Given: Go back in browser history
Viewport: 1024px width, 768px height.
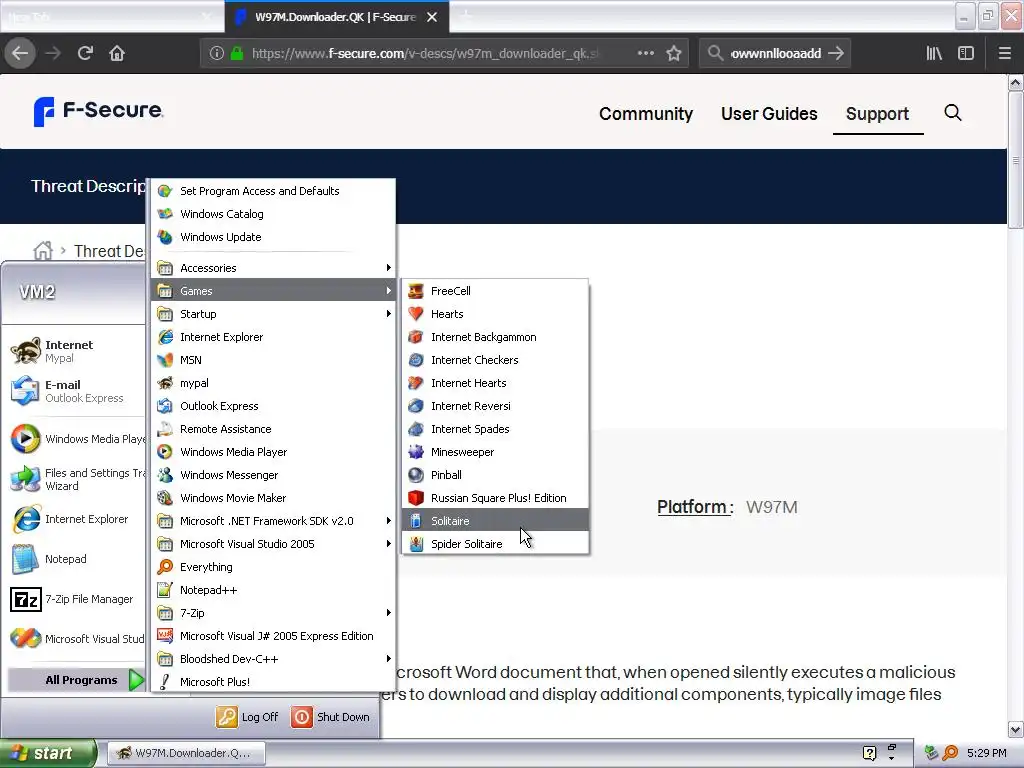Looking at the screenshot, I should click(20, 54).
